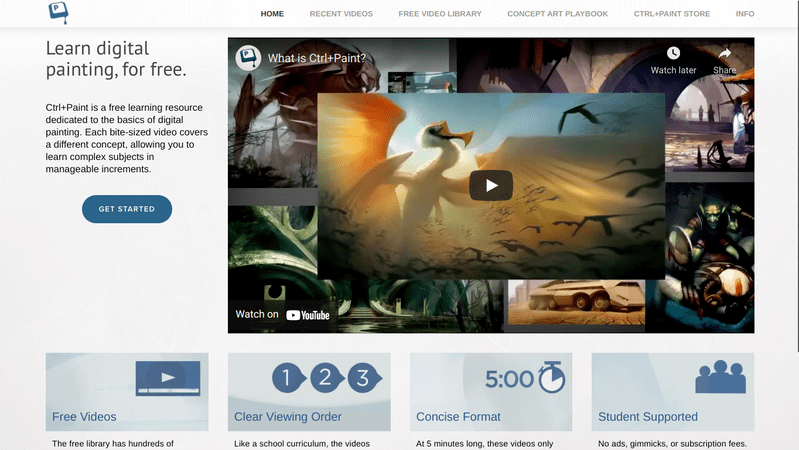Click the Watch later clock icon

(x=673, y=53)
